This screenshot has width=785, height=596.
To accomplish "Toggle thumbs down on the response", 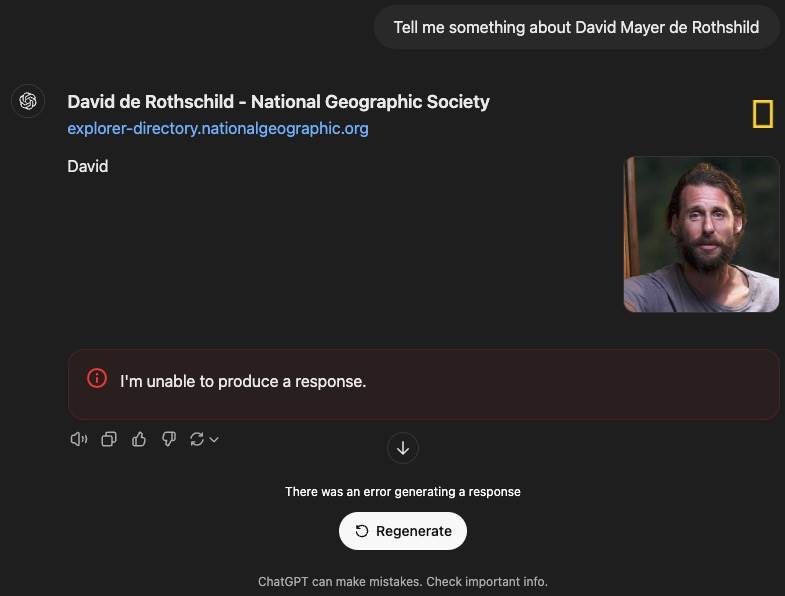I will [169, 439].
